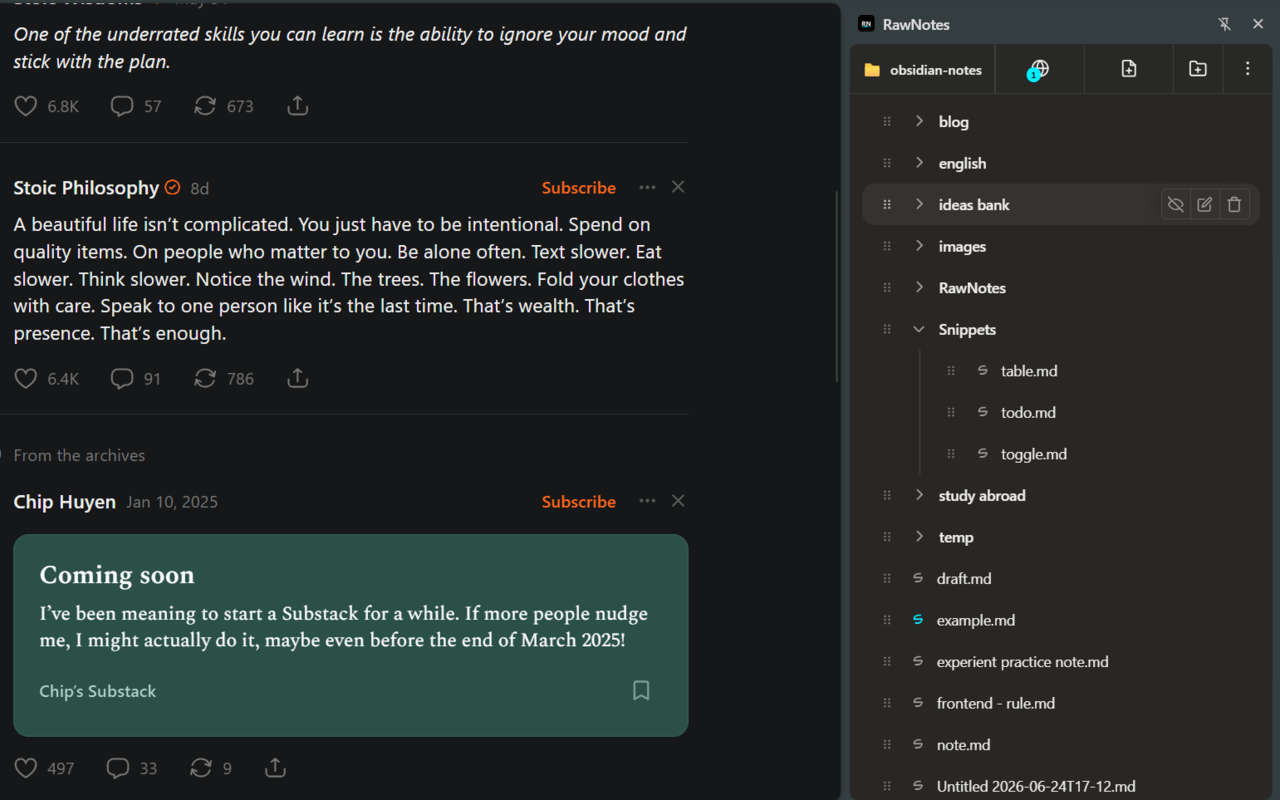Open the Coming soon post card
This screenshot has height=800, width=1280.
tap(350, 635)
